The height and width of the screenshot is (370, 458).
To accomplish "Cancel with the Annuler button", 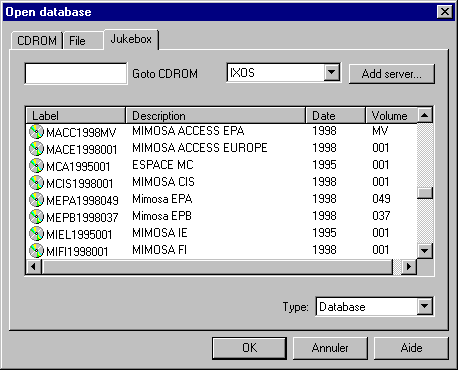I will coord(330,348).
